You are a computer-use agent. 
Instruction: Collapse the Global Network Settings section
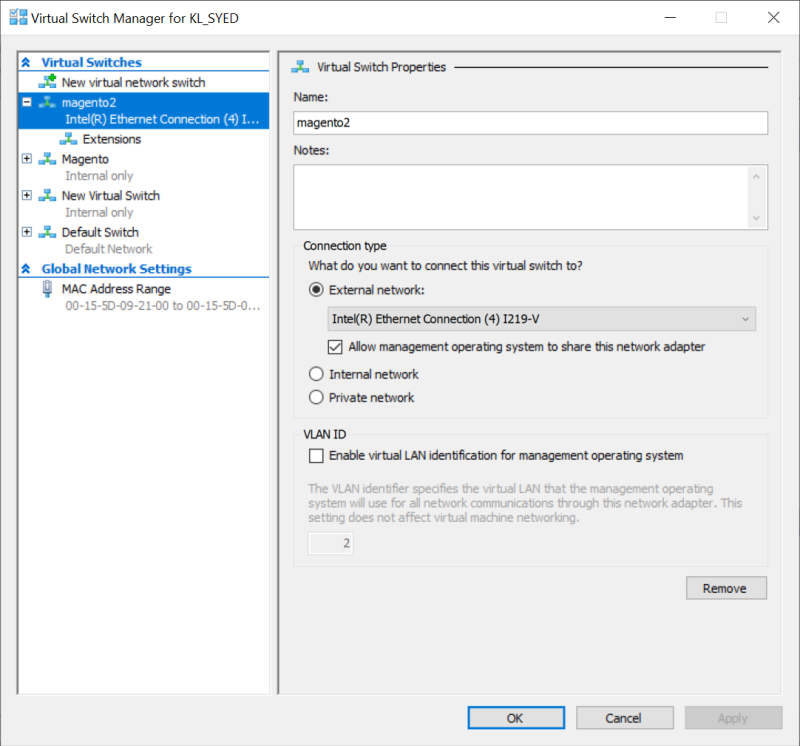27,269
